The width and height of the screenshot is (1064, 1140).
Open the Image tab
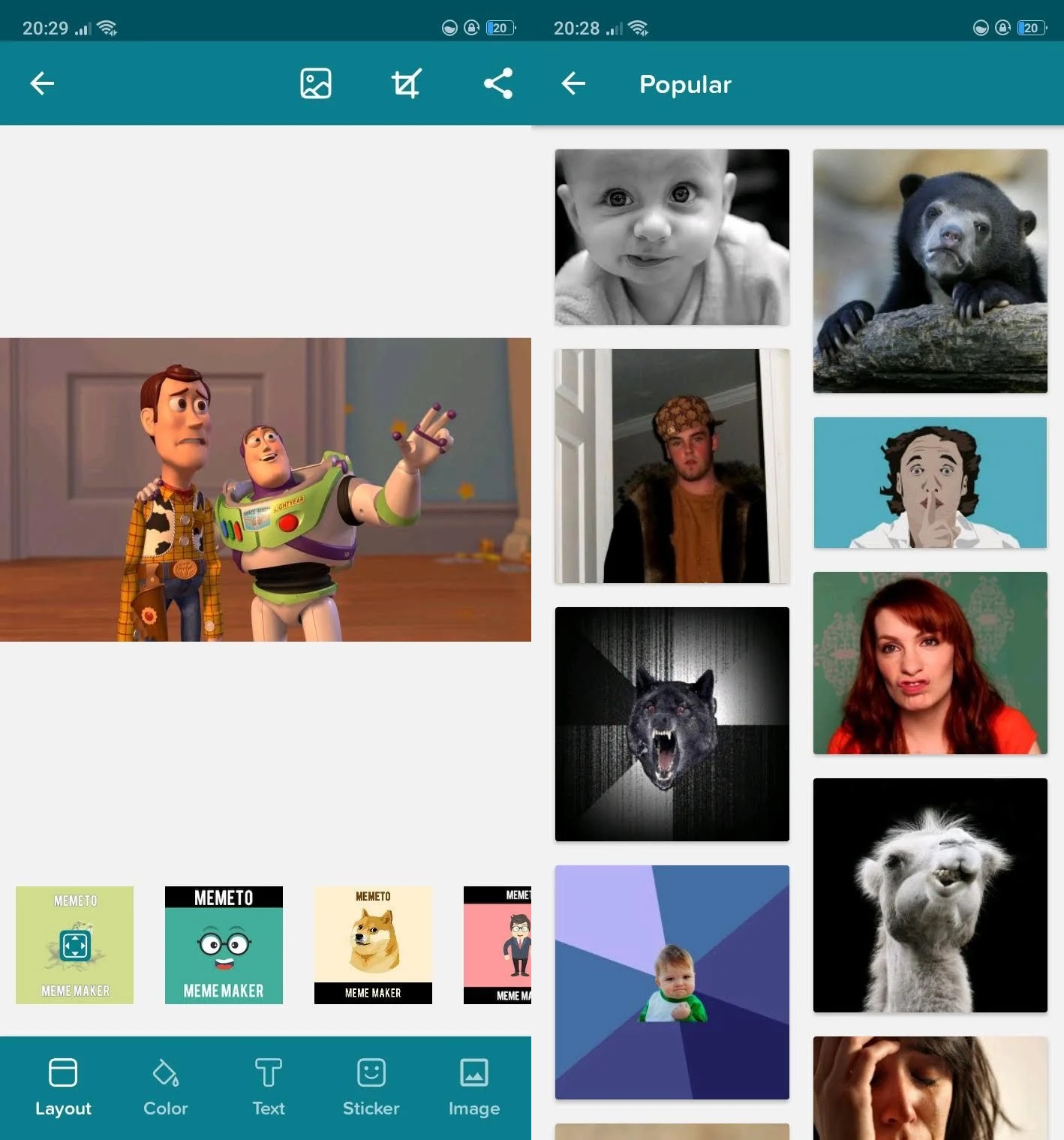tap(474, 1087)
